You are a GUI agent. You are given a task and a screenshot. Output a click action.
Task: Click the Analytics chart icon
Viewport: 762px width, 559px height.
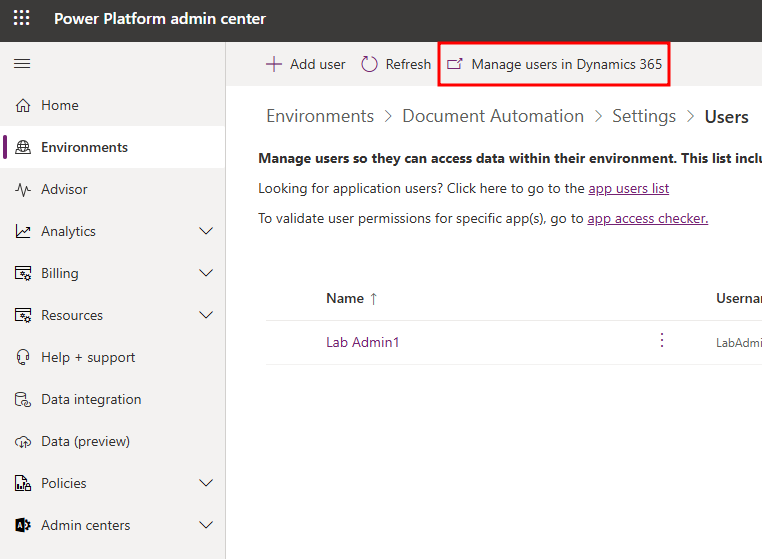(23, 231)
